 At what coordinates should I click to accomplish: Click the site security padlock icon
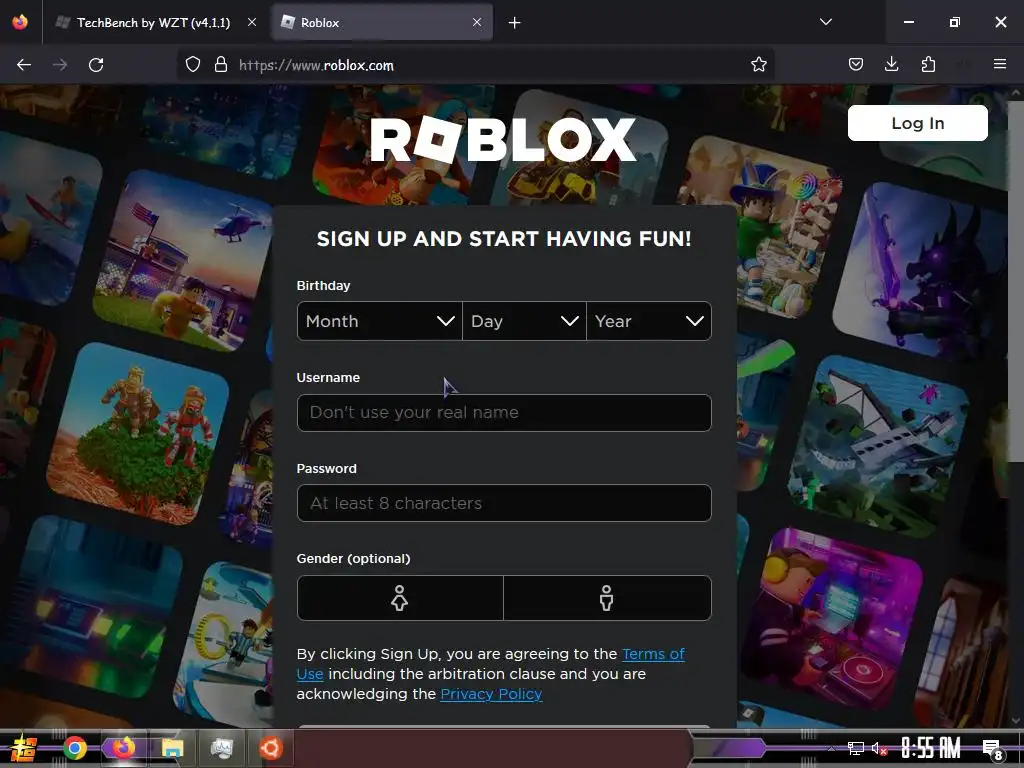point(221,65)
